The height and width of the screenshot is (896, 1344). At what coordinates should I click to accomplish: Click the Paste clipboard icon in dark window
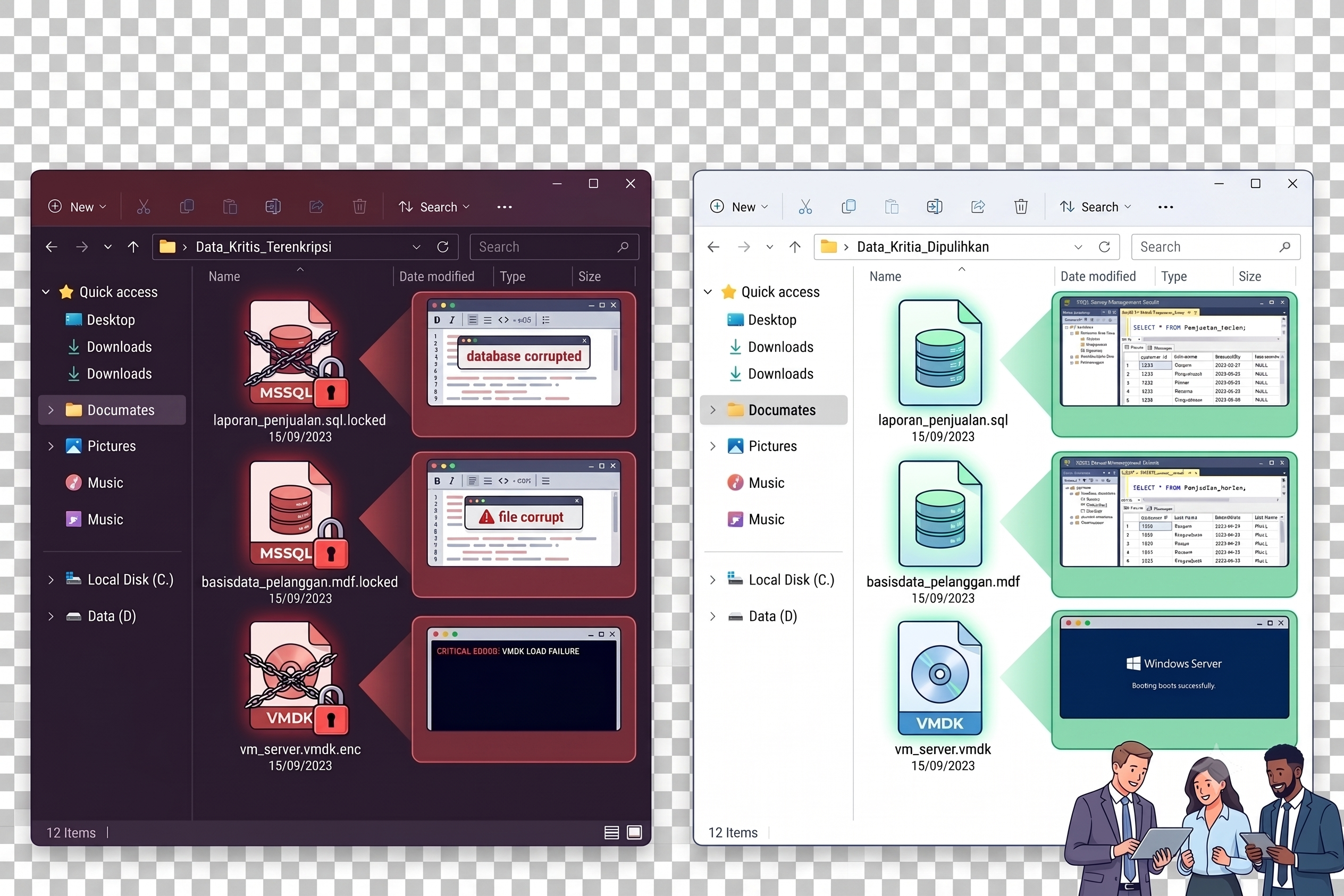point(230,206)
